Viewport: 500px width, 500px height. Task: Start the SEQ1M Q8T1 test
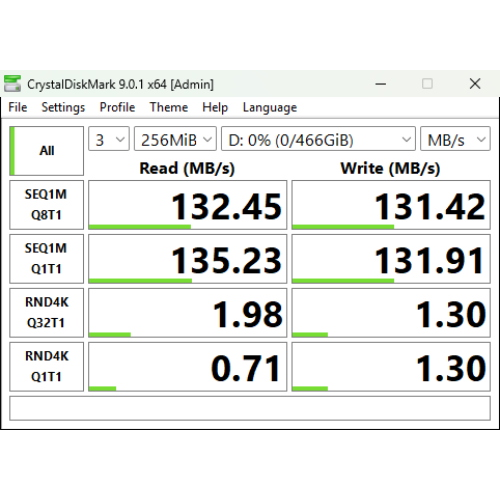(46, 205)
